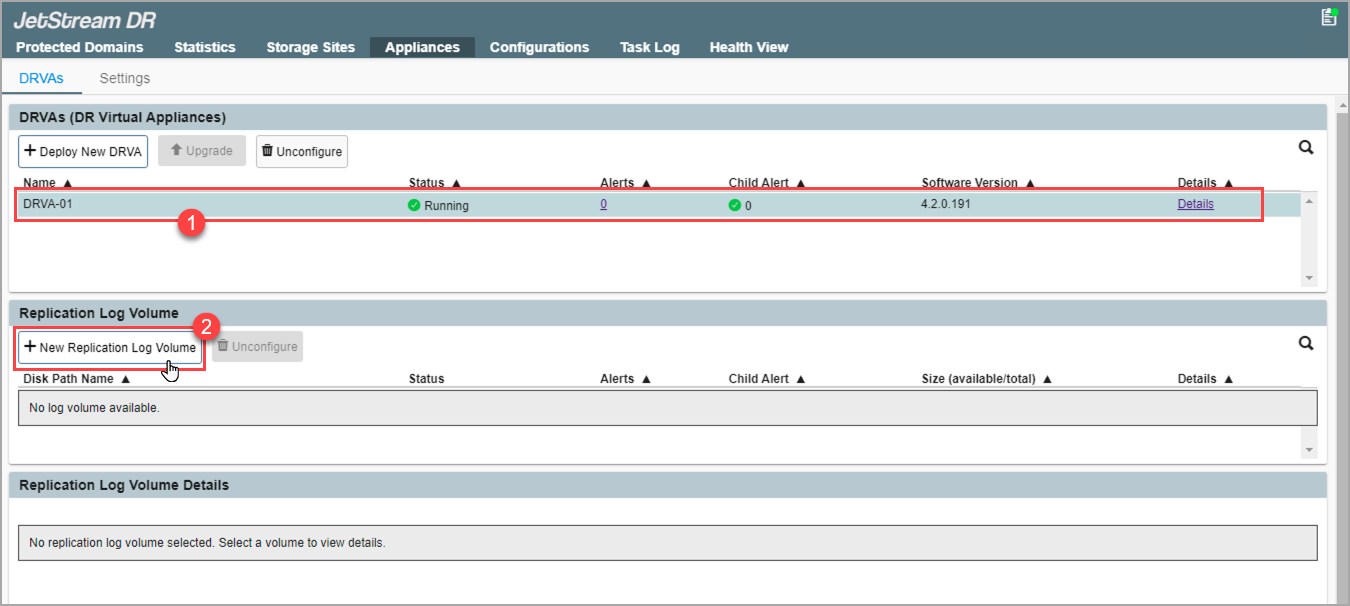Click the task log clipboard icon top-right
The width and height of the screenshot is (1350, 606).
[x=1328, y=17]
